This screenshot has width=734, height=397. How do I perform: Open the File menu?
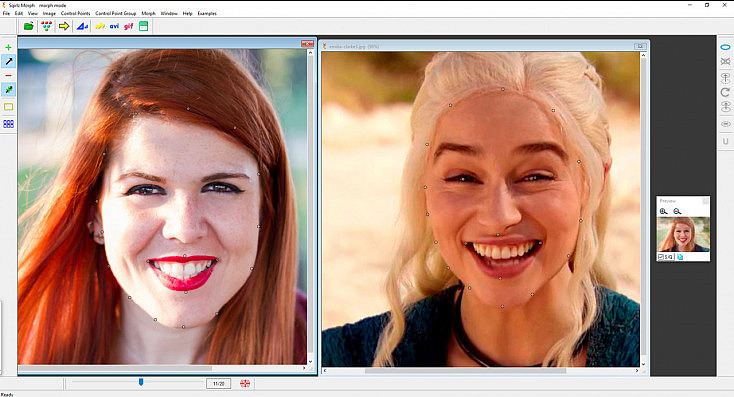6,13
